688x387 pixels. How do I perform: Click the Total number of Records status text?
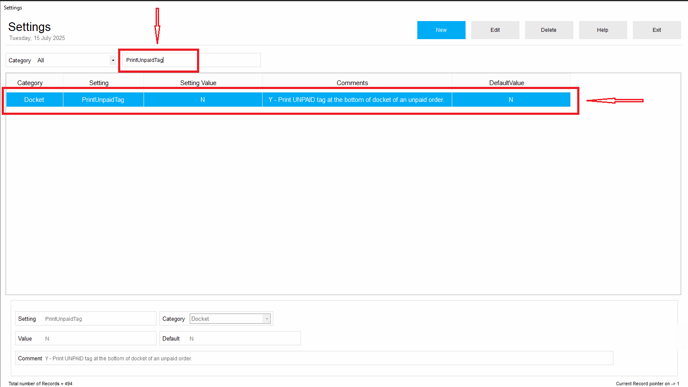tap(40, 383)
